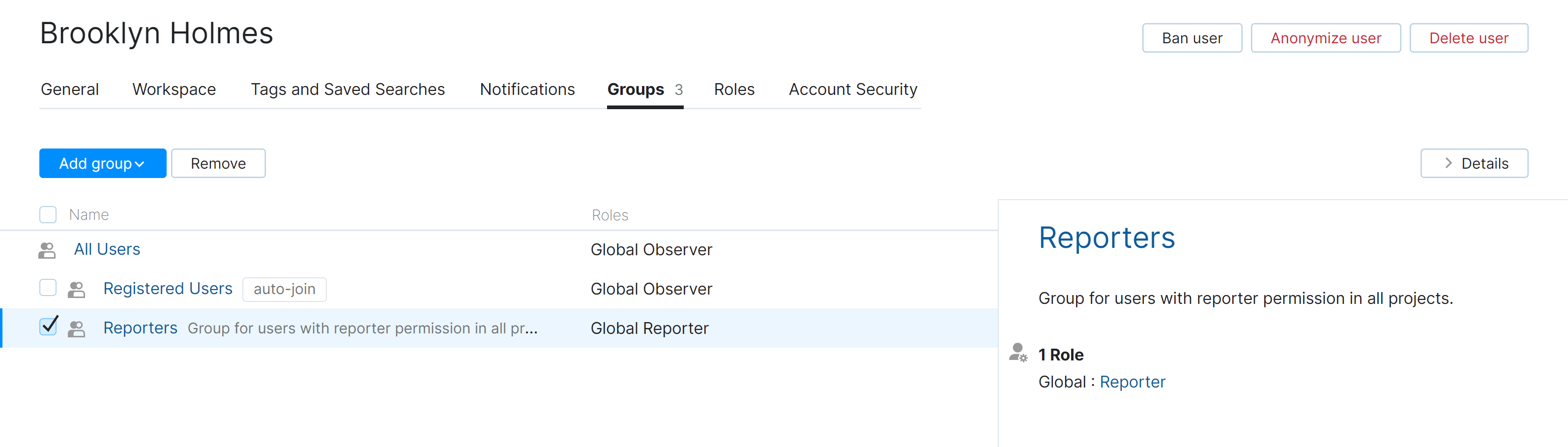Click the Reporters group icon in list
1568x447 pixels.
76,329
